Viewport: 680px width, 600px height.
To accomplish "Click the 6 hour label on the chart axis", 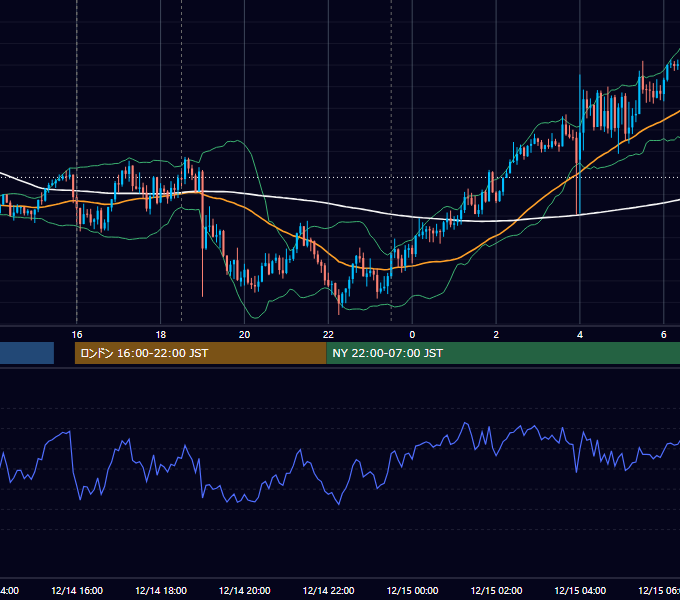I will pos(664,335).
